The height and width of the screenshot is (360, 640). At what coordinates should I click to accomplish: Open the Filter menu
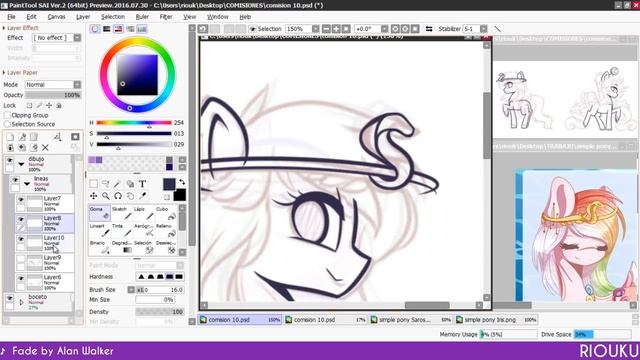(x=166, y=17)
